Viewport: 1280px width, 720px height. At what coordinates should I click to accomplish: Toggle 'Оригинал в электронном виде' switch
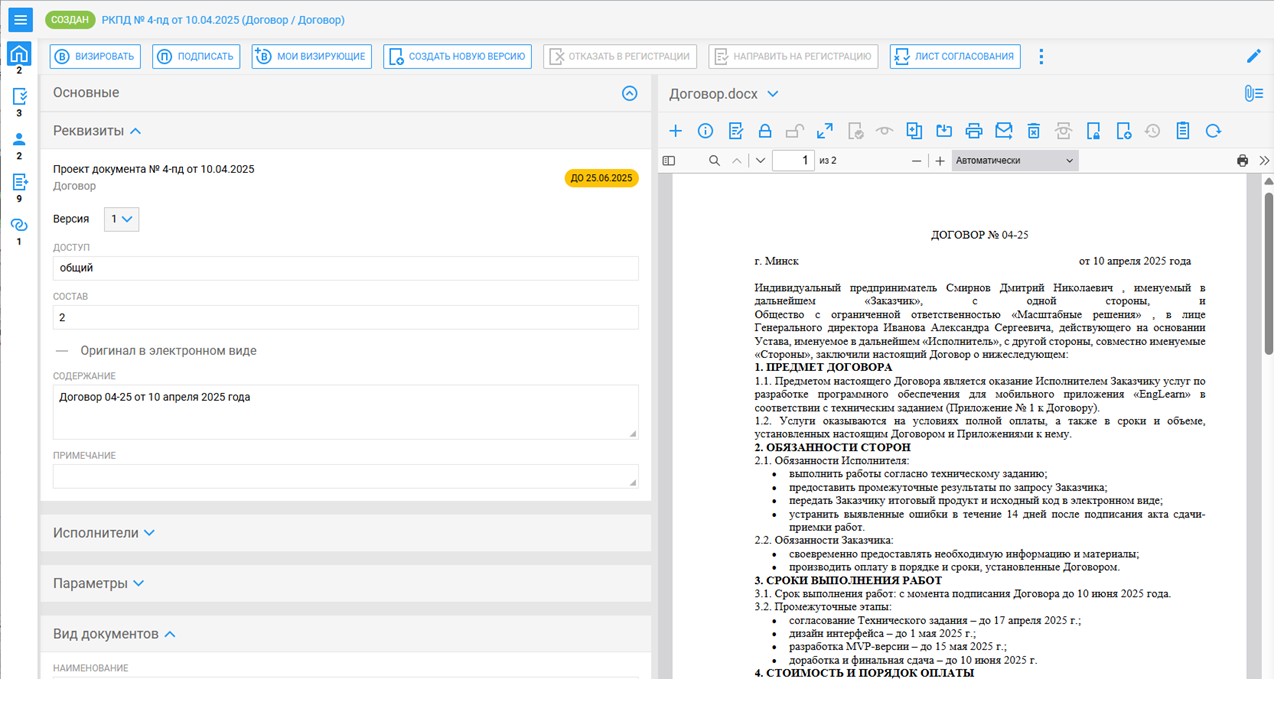[x=62, y=351]
